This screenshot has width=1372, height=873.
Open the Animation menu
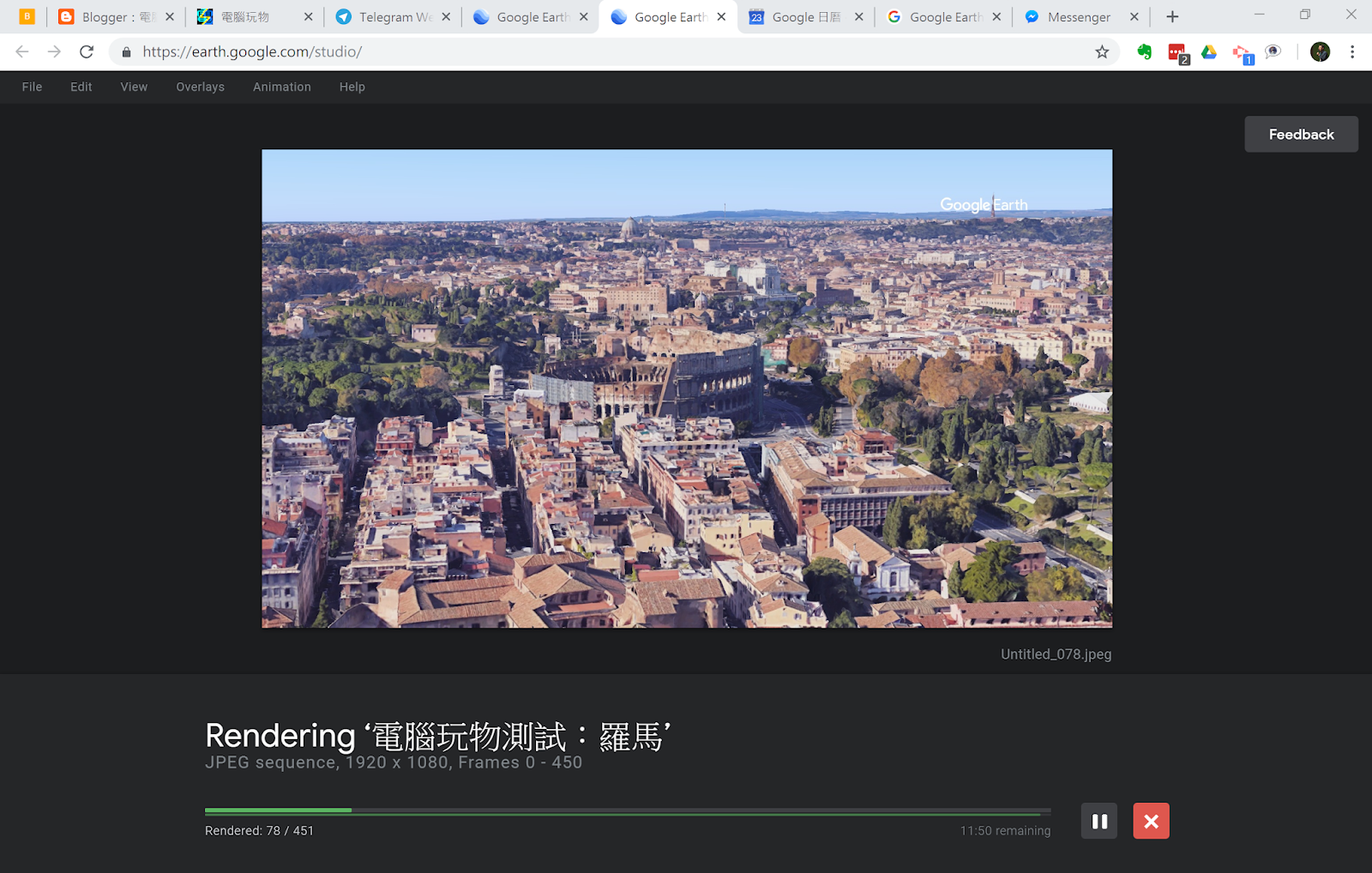pos(281,87)
